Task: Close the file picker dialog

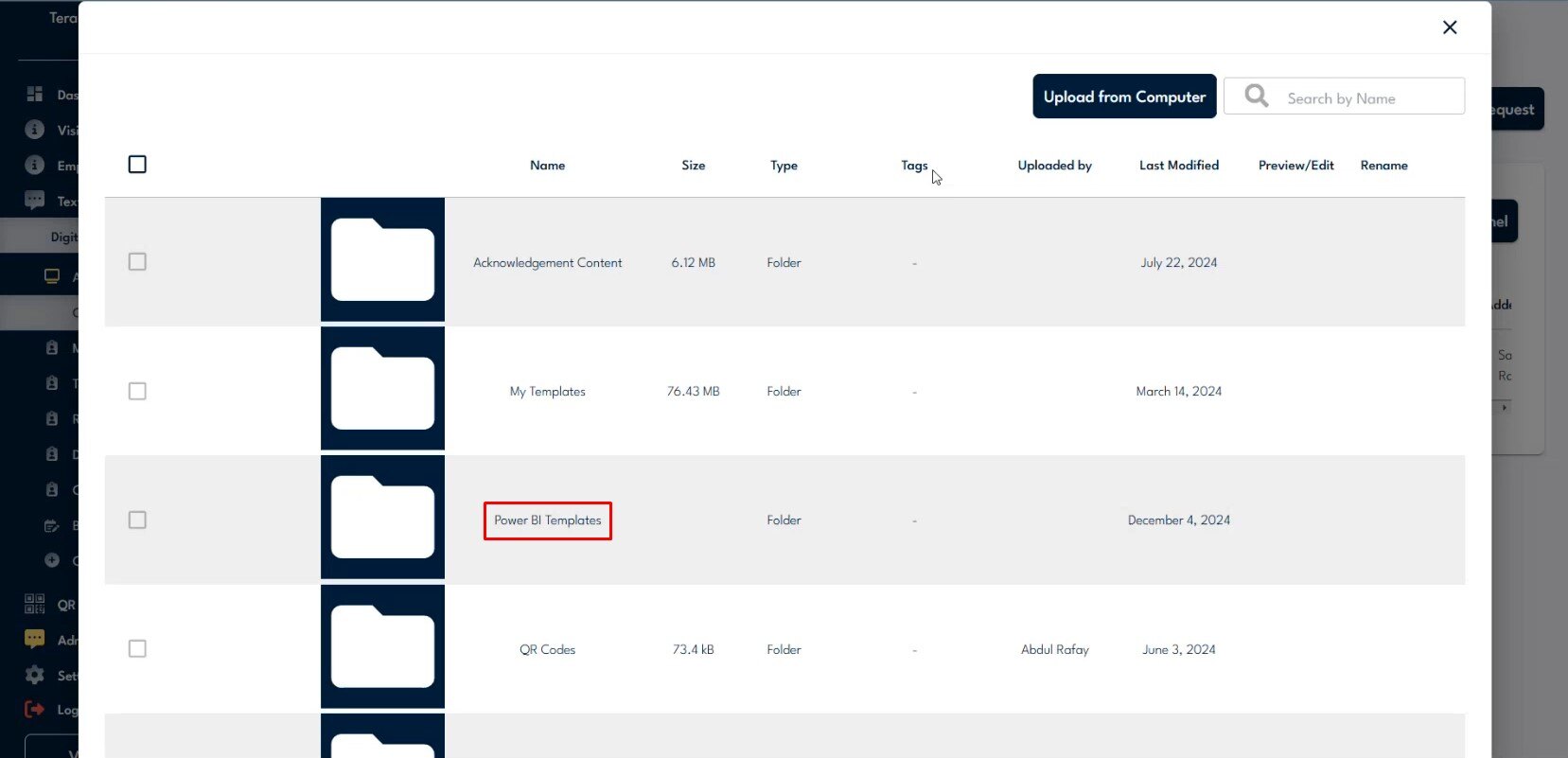Action: [1450, 27]
